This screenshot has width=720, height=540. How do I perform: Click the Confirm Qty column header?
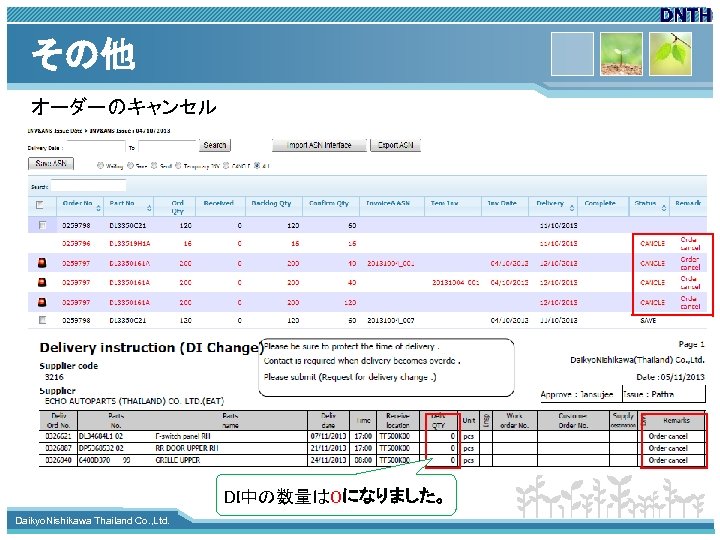[x=329, y=203]
